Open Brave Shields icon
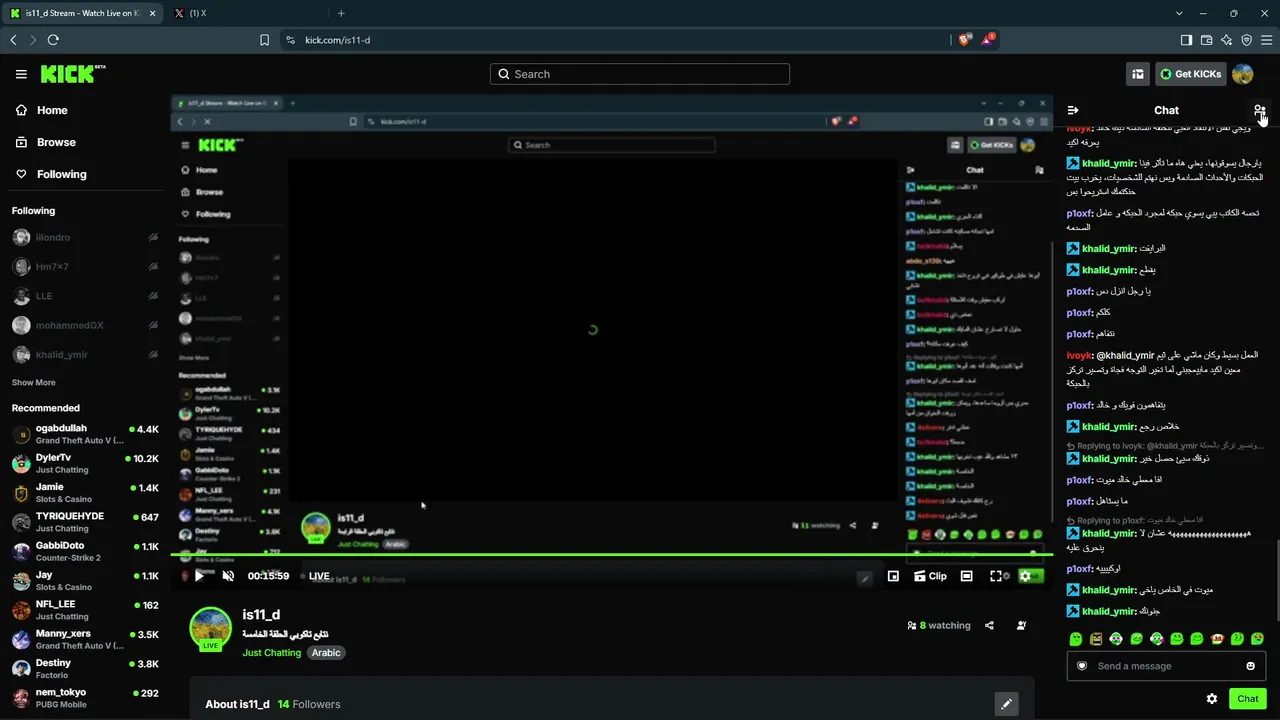 [964, 40]
